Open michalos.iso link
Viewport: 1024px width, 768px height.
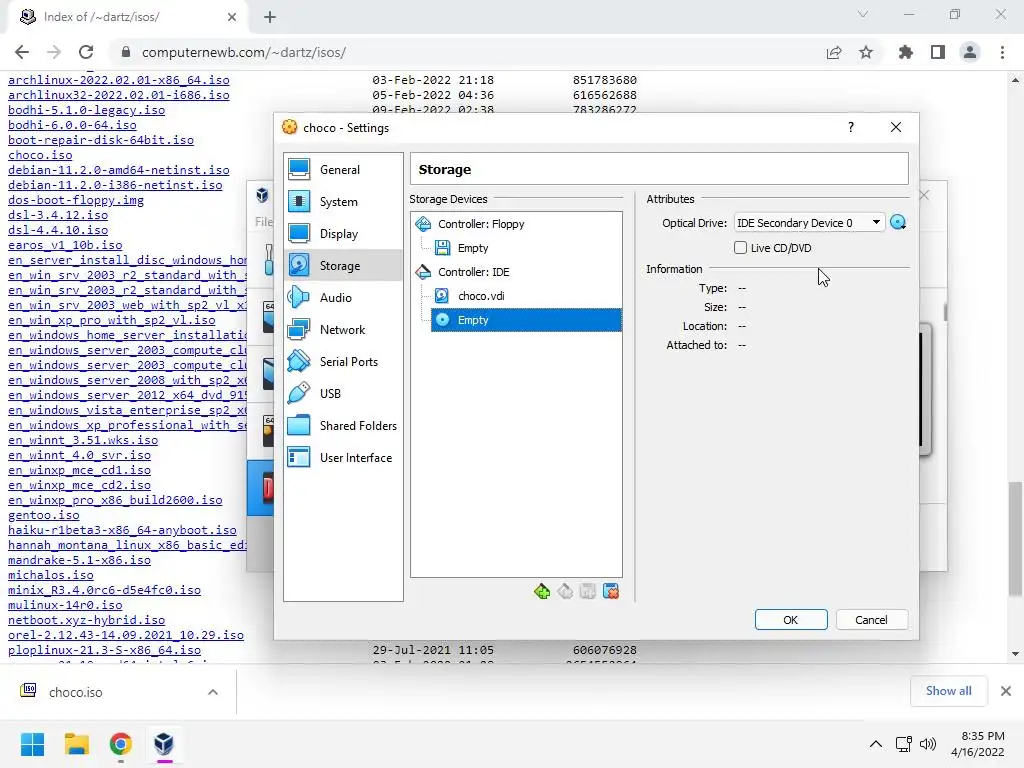(51, 575)
